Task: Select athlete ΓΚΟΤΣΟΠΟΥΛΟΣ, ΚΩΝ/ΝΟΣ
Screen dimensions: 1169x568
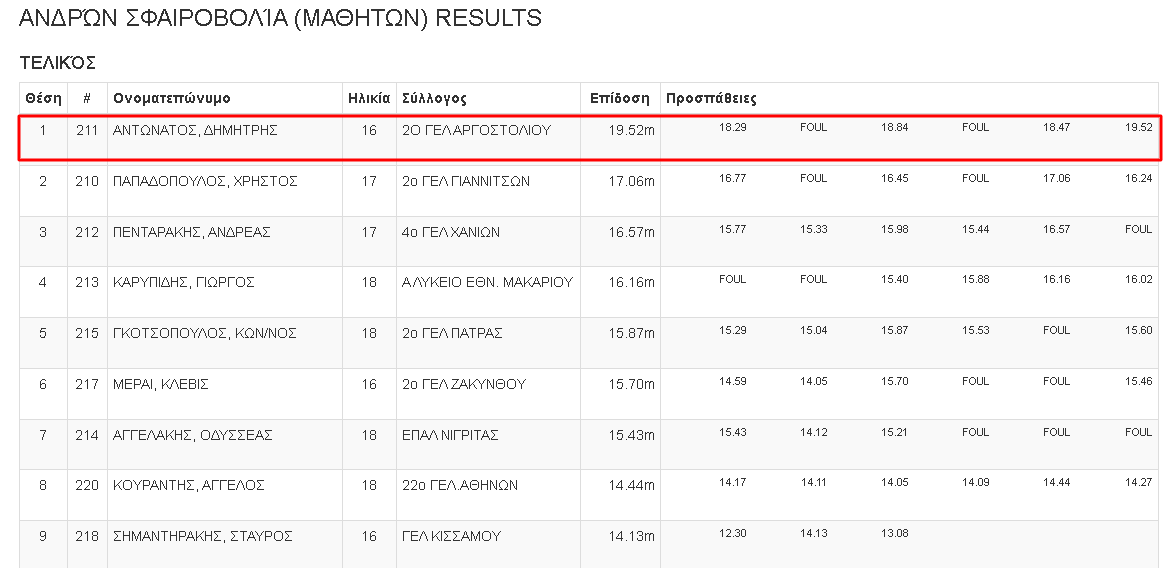Action: pyautogui.click(x=204, y=333)
